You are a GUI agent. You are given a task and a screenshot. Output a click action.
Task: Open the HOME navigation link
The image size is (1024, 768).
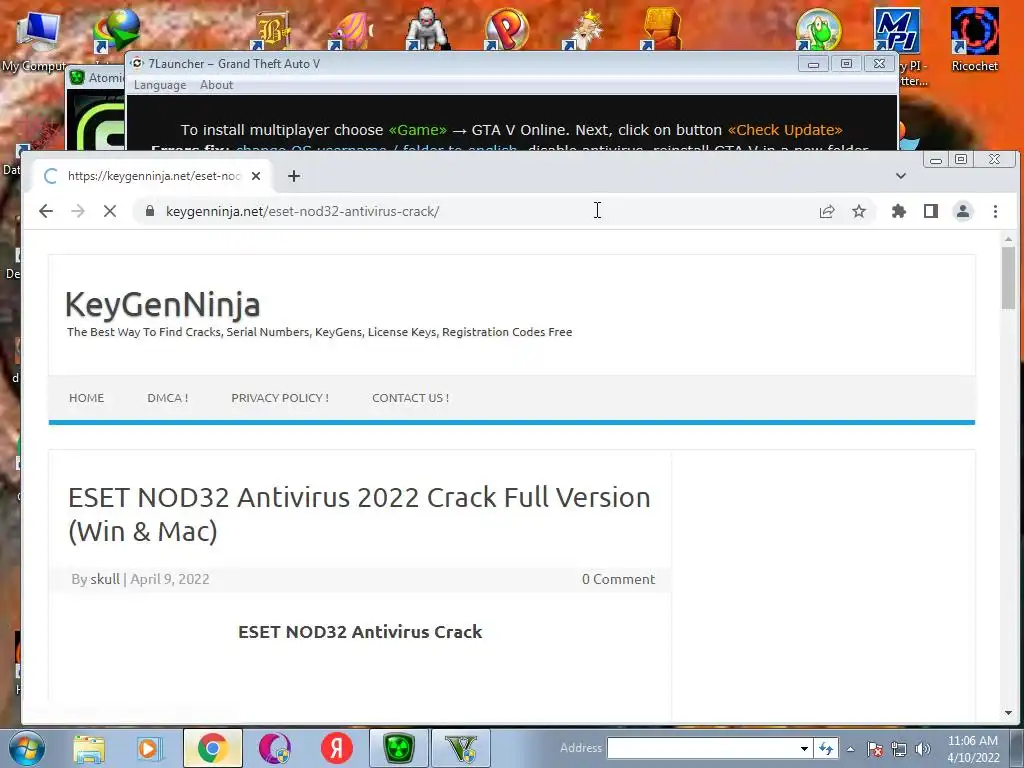point(86,398)
